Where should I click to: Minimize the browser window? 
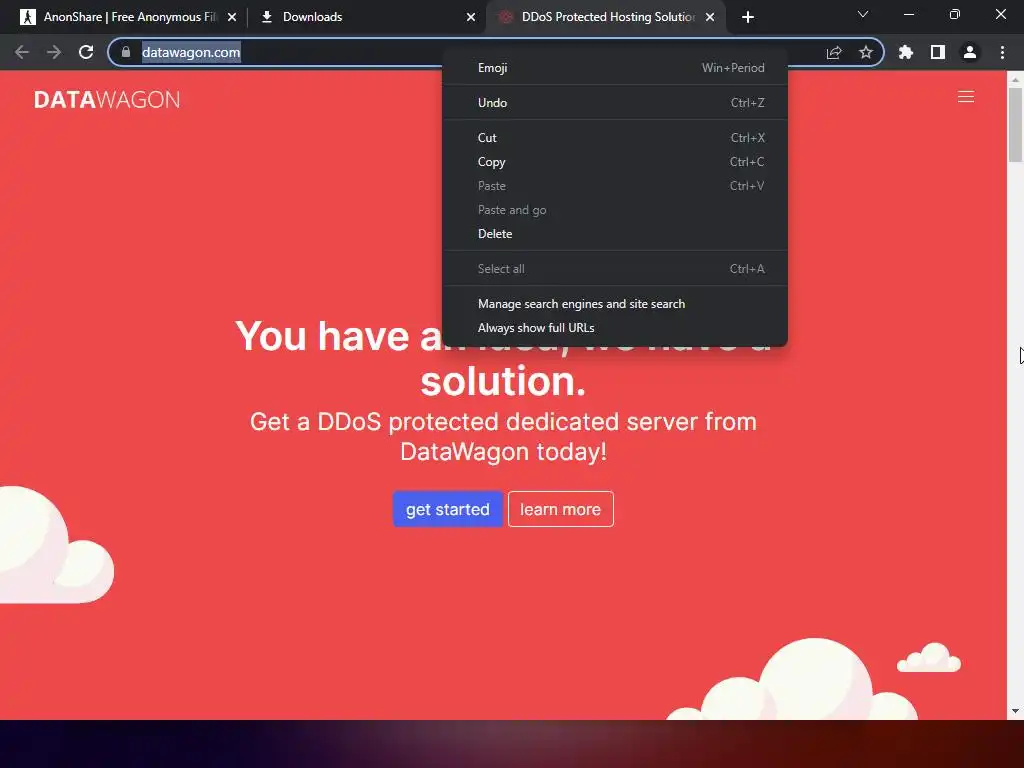(908, 14)
